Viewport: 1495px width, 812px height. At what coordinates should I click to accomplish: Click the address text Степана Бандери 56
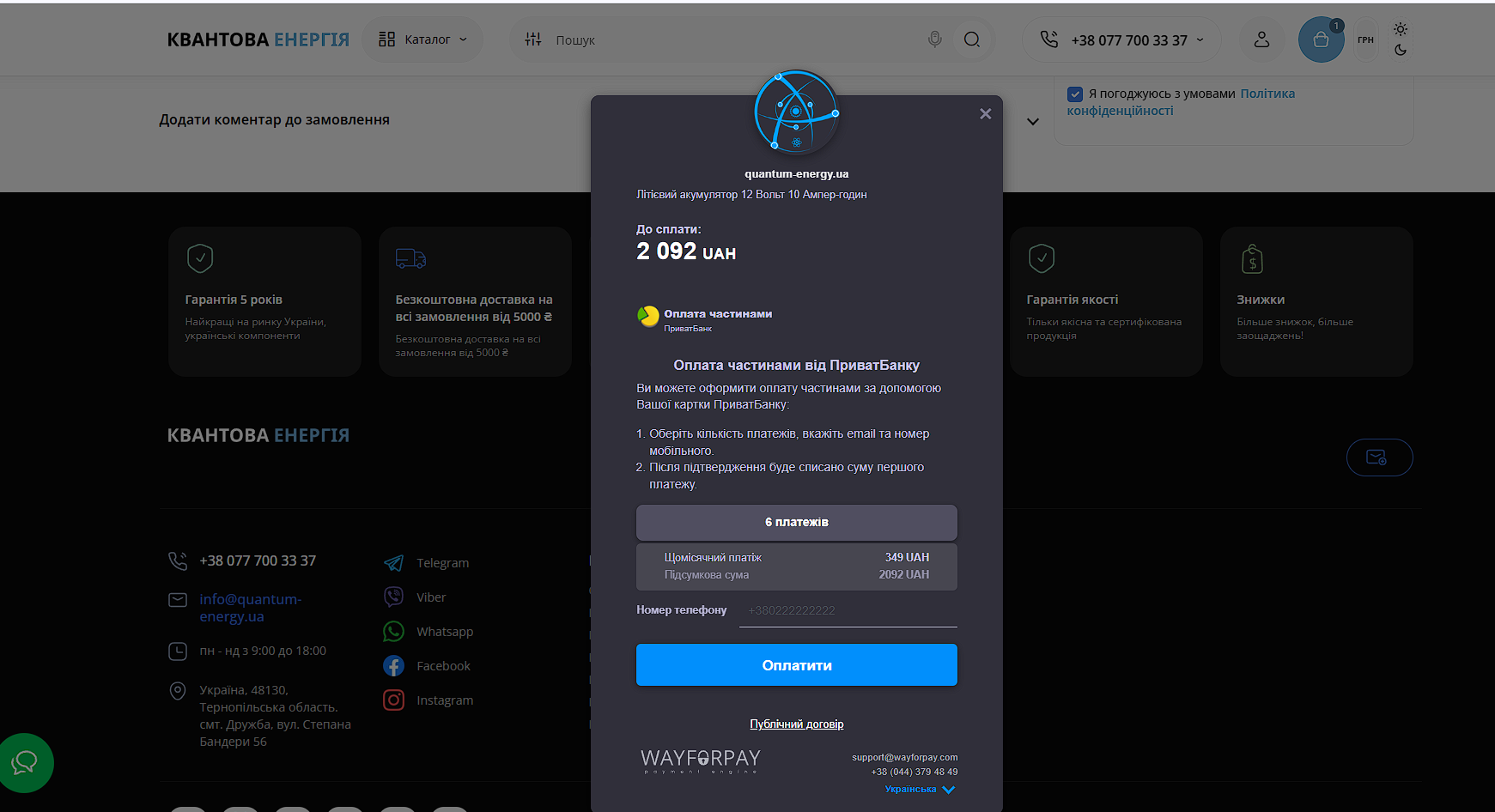tap(275, 733)
